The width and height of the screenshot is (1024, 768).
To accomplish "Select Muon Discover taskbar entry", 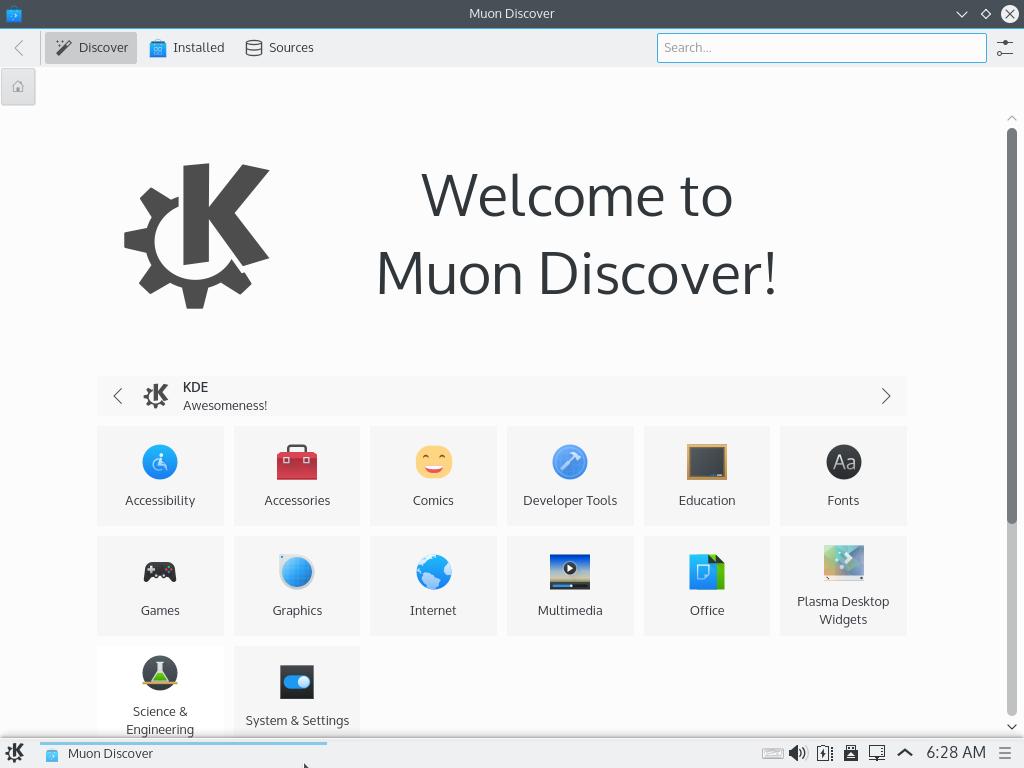I will click(x=183, y=753).
